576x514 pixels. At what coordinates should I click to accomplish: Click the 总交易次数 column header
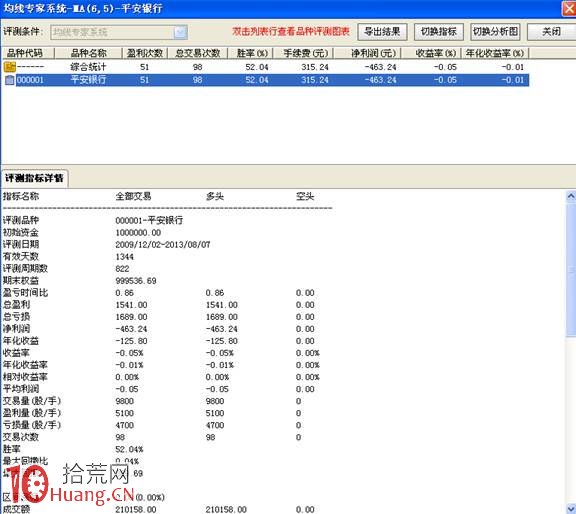198,53
